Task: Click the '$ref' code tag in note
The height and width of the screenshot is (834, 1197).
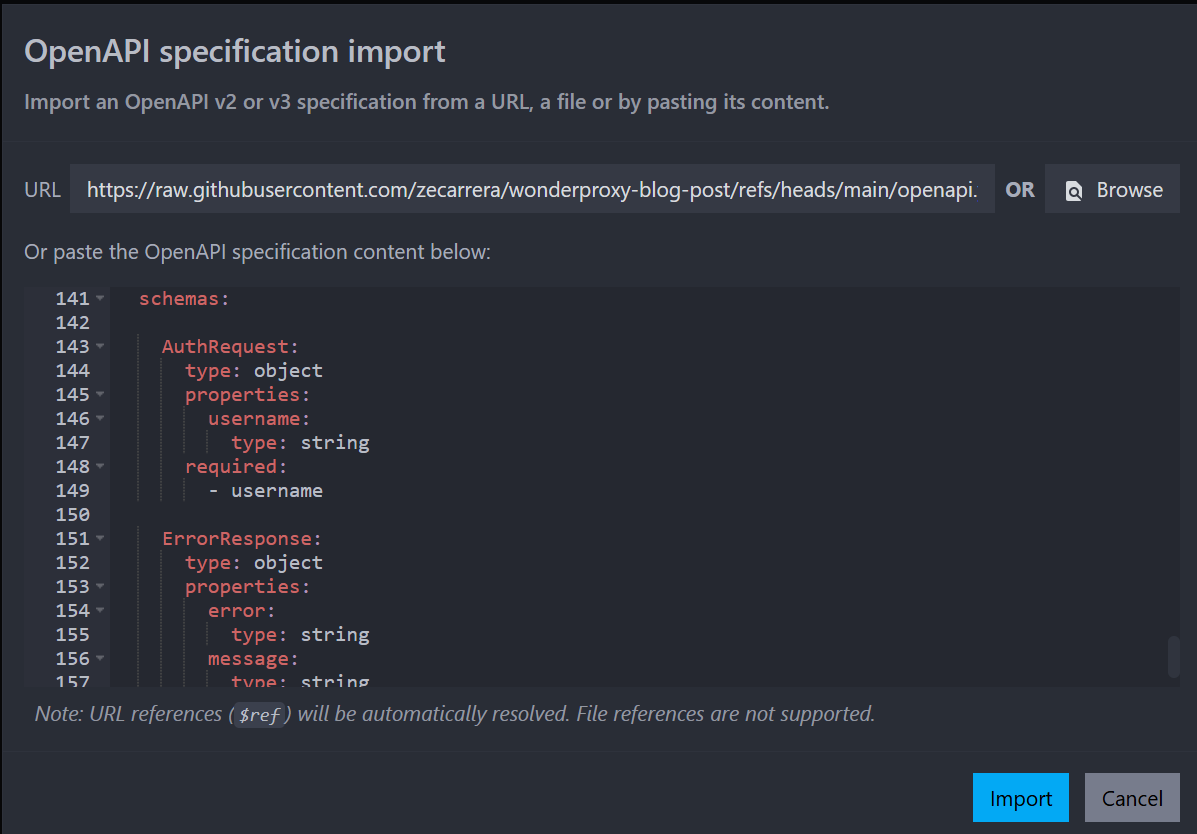Action: (x=259, y=715)
